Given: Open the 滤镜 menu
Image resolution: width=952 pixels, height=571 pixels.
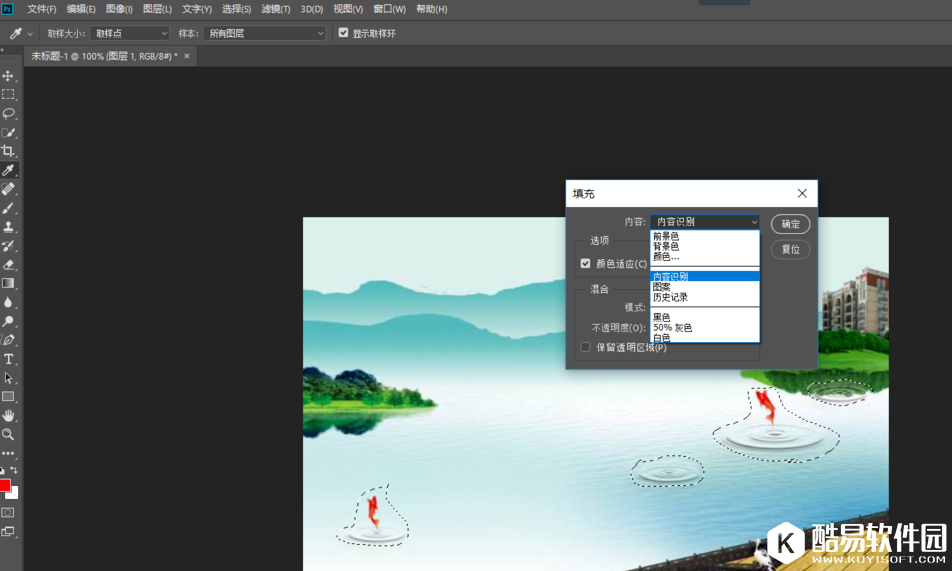Looking at the screenshot, I should coord(275,9).
